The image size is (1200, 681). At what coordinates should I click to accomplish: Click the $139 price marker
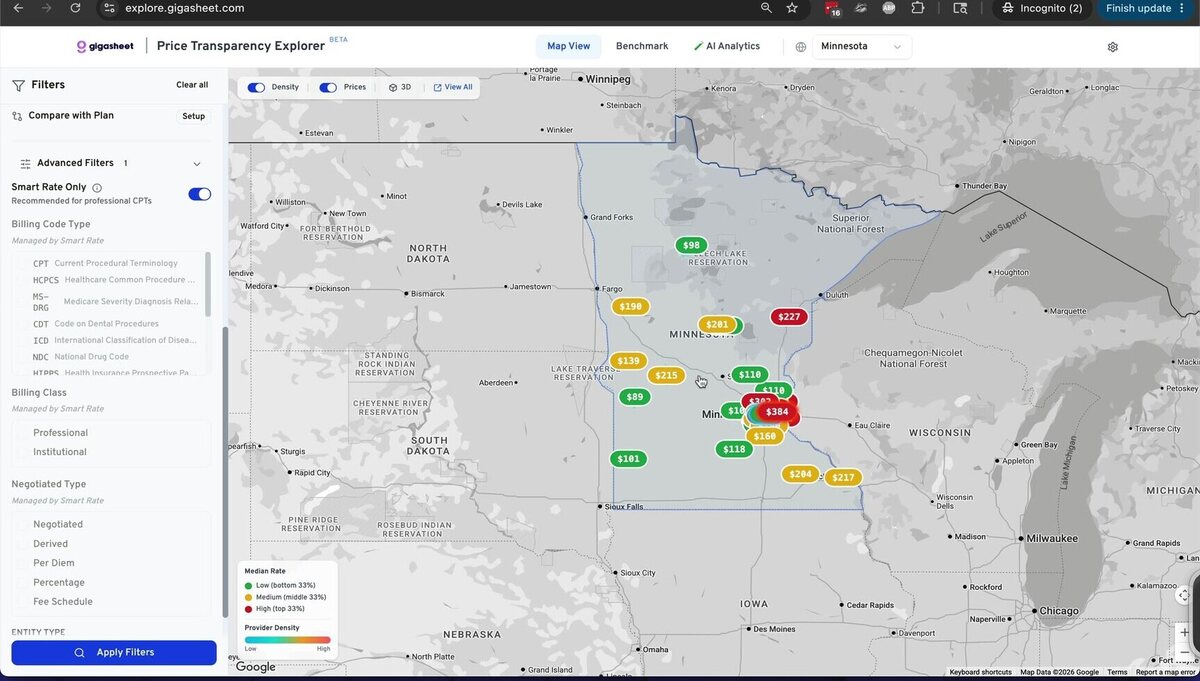click(x=628, y=361)
